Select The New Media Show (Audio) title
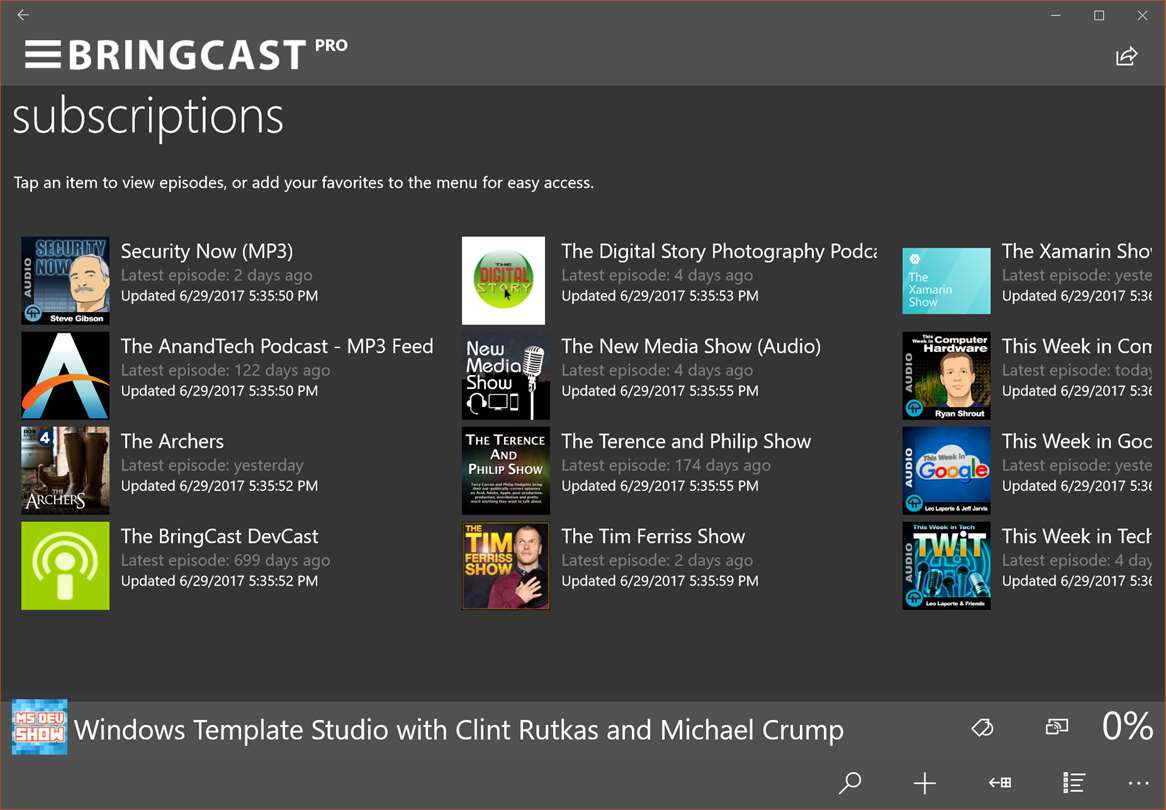Viewport: 1166px width, 810px height. [x=691, y=347]
